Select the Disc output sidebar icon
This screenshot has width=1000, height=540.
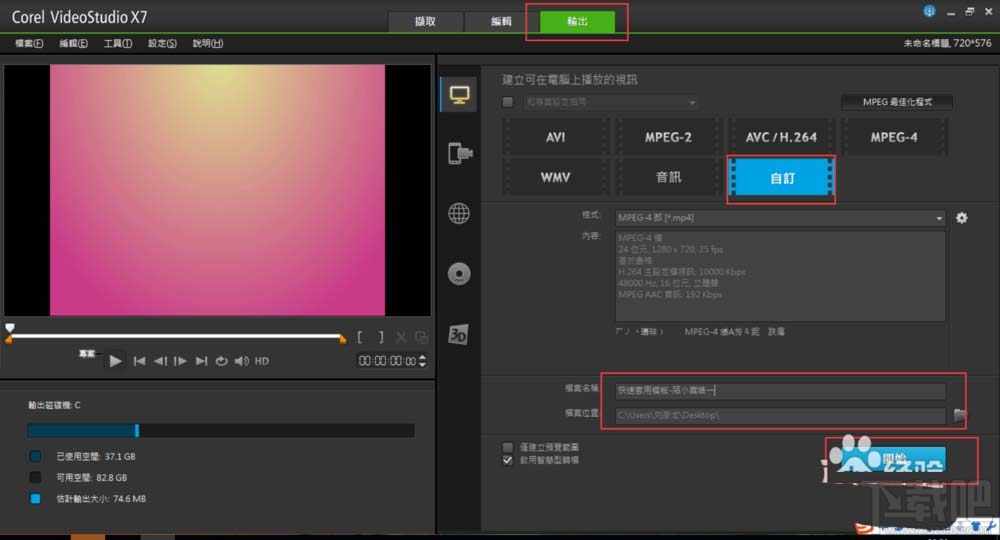pyautogui.click(x=459, y=273)
